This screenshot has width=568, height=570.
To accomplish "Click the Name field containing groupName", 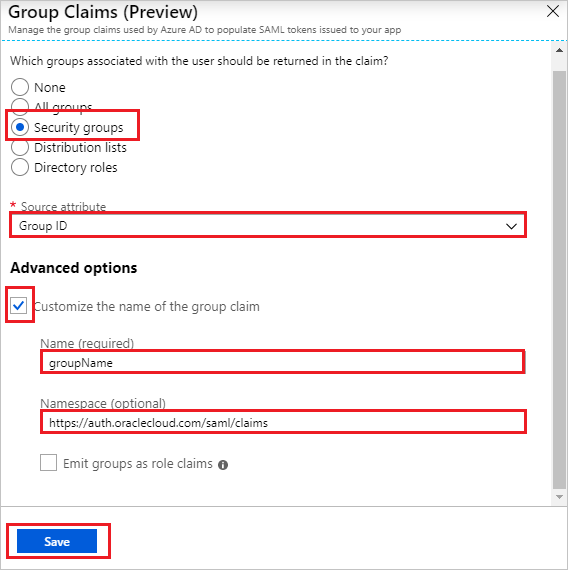I will pos(283,362).
